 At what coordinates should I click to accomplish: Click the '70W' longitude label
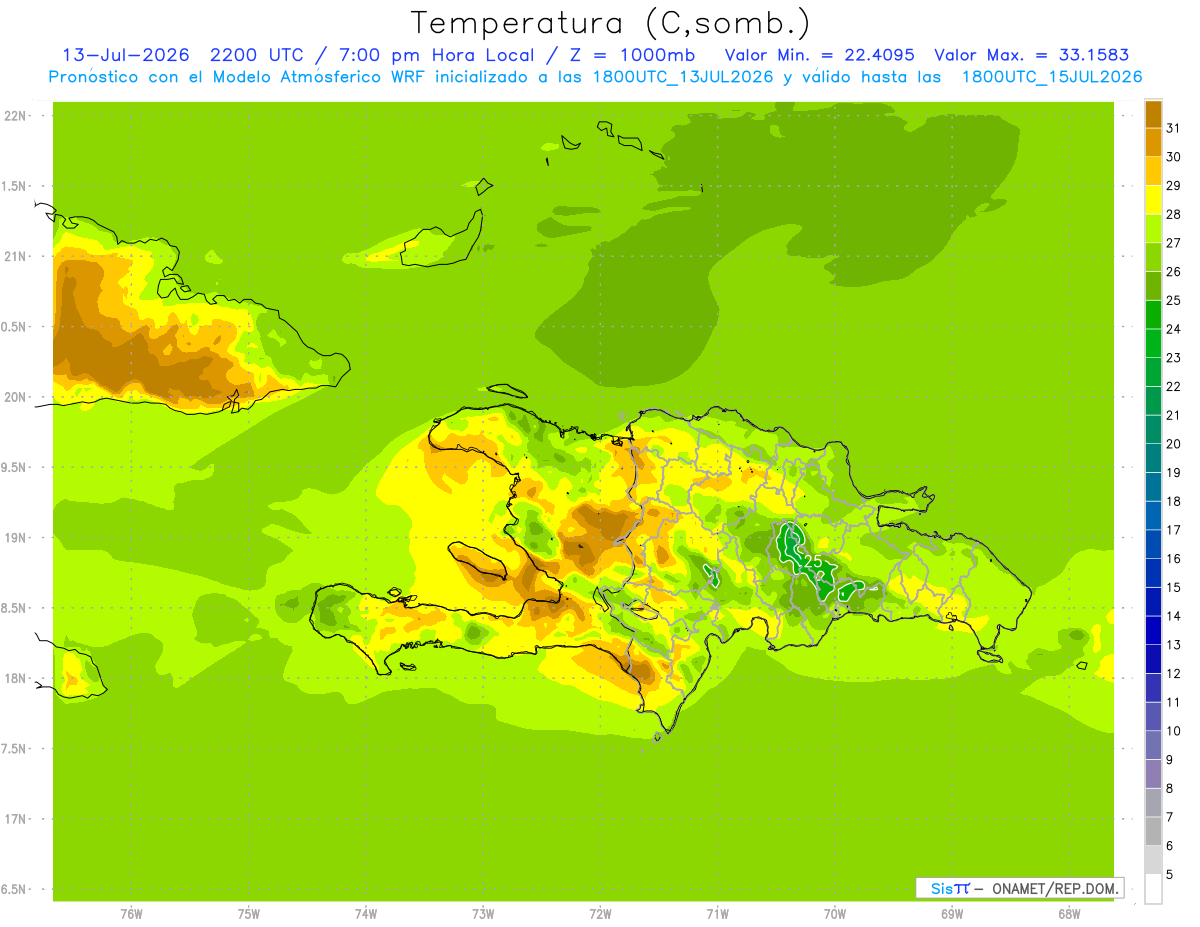(x=835, y=914)
